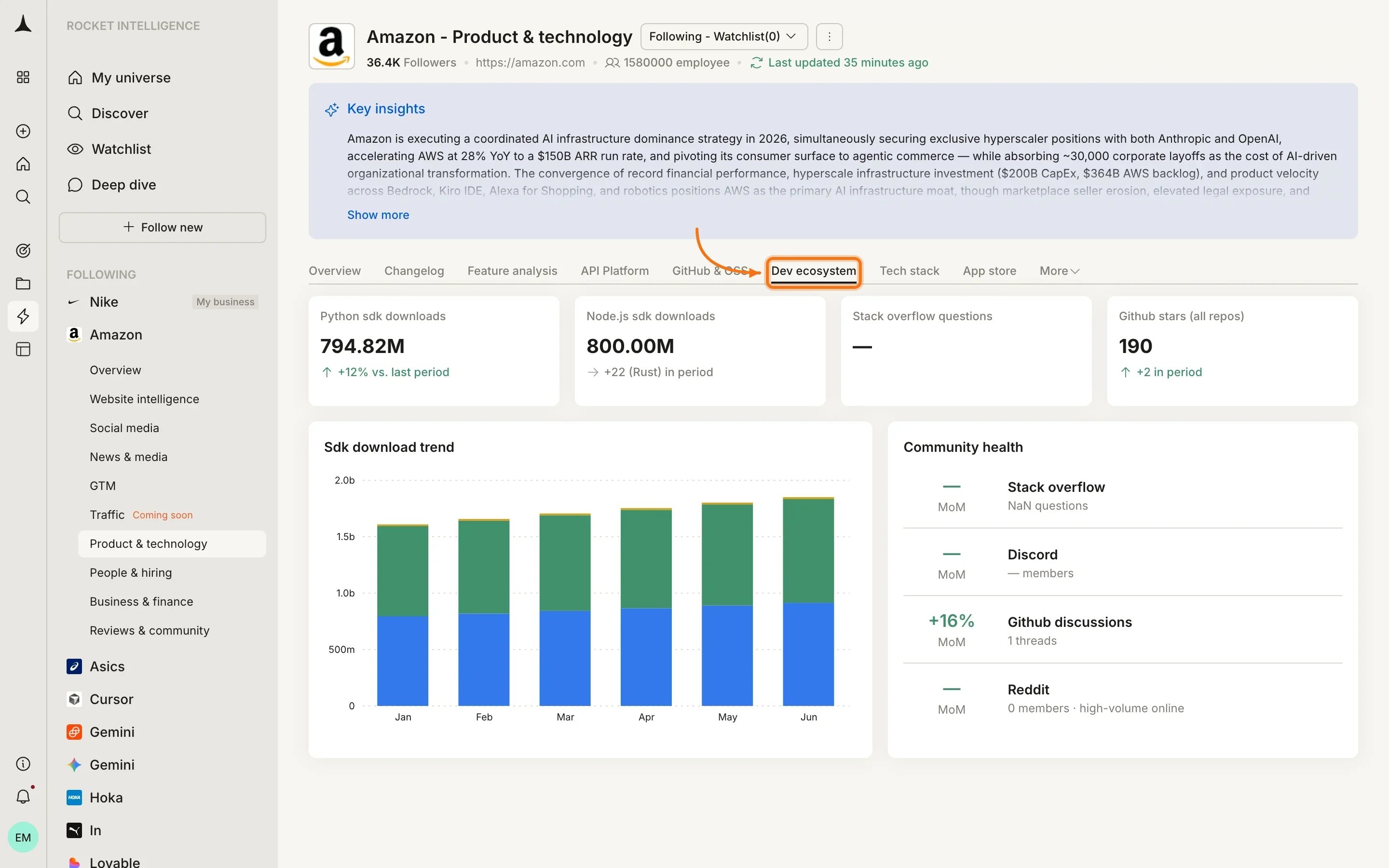Open GTM under Amazon

tap(103, 486)
